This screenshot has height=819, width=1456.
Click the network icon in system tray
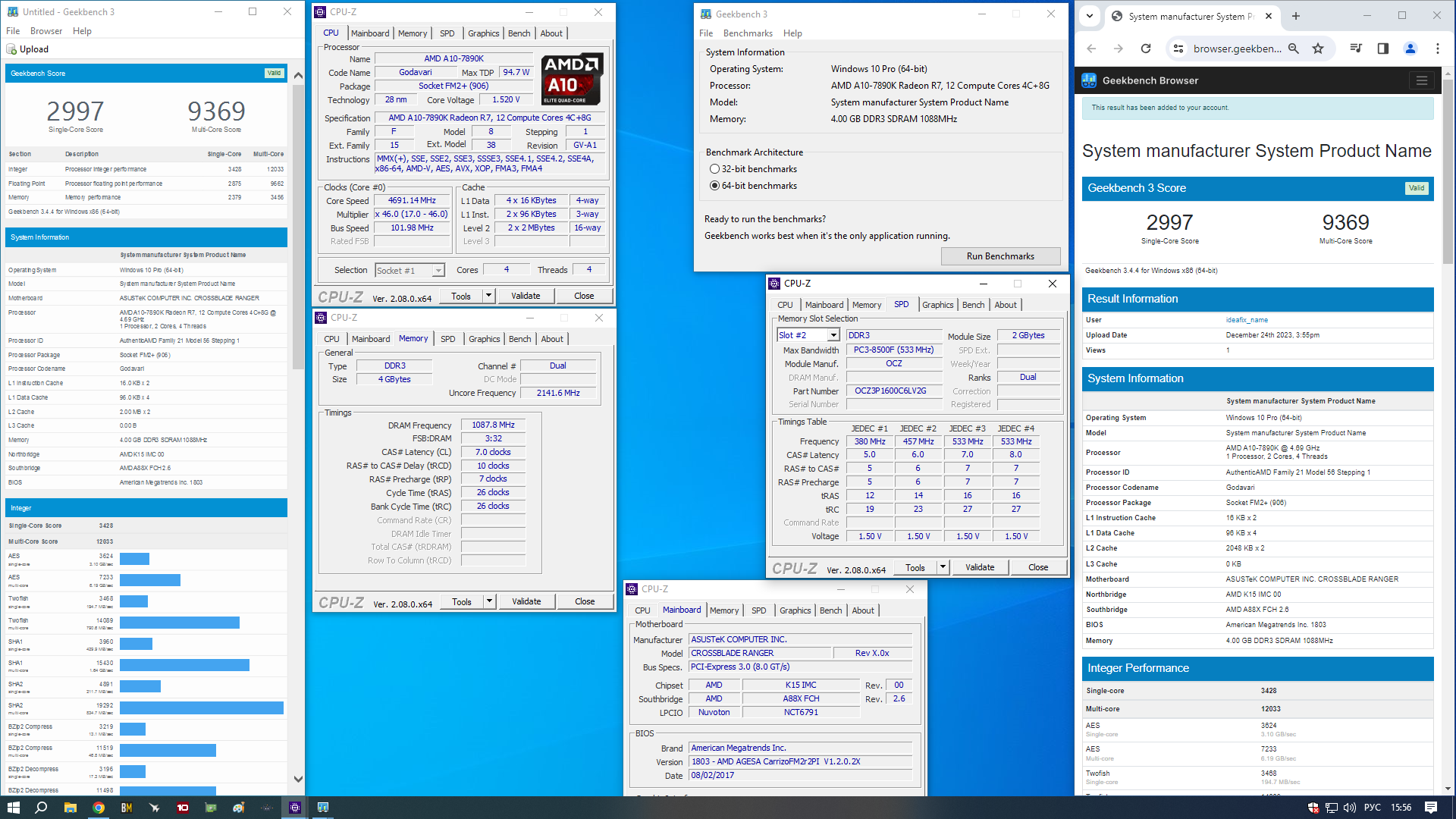pyautogui.click(x=1332, y=808)
